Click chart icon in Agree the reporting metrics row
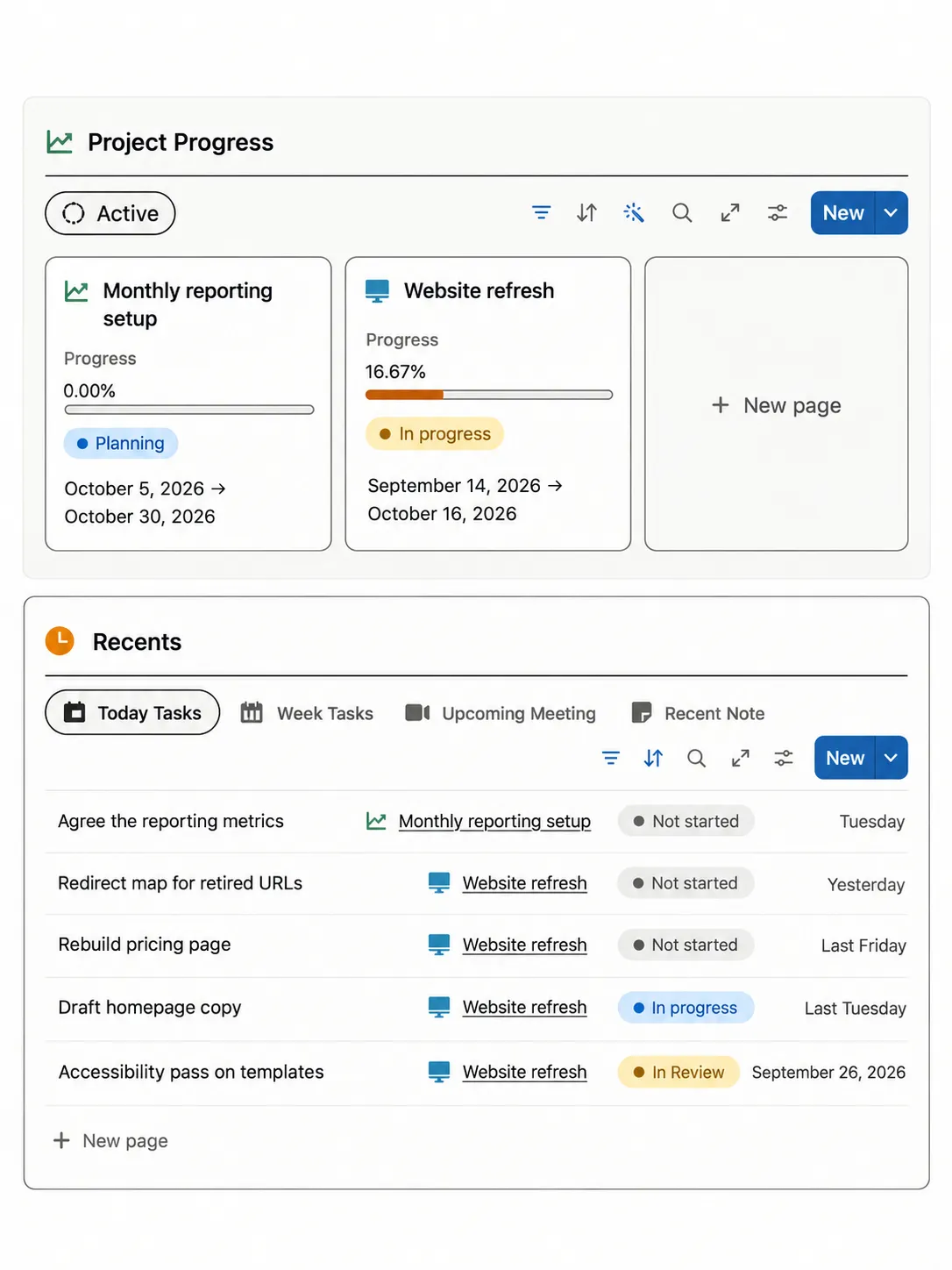The height and width of the screenshot is (1270, 952). [376, 821]
